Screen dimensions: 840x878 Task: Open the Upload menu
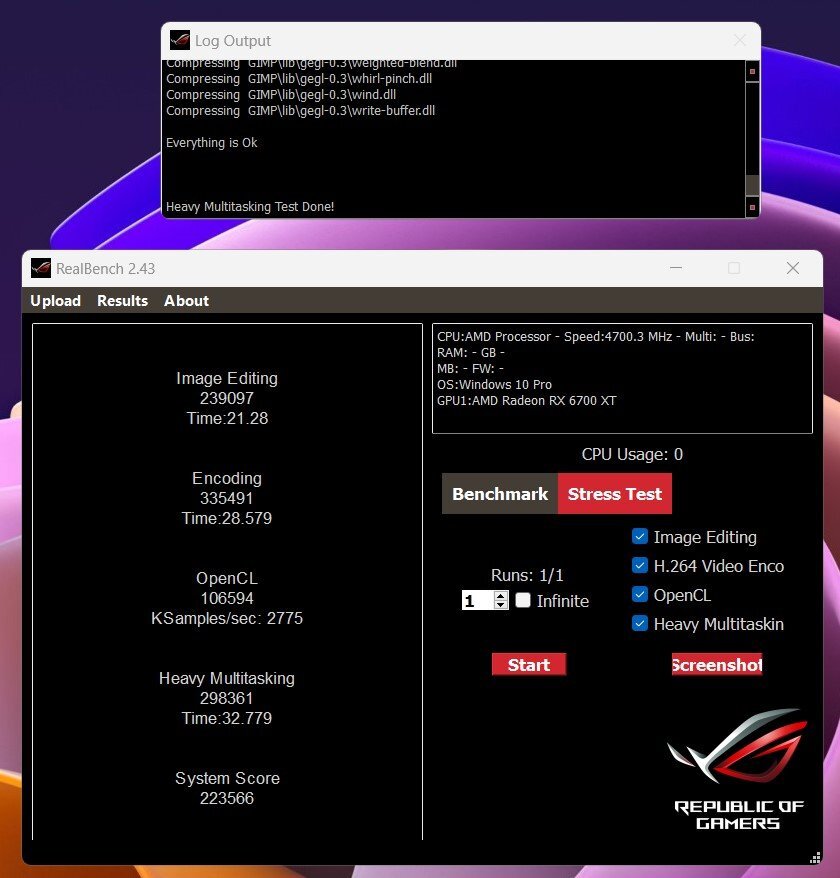coord(55,301)
